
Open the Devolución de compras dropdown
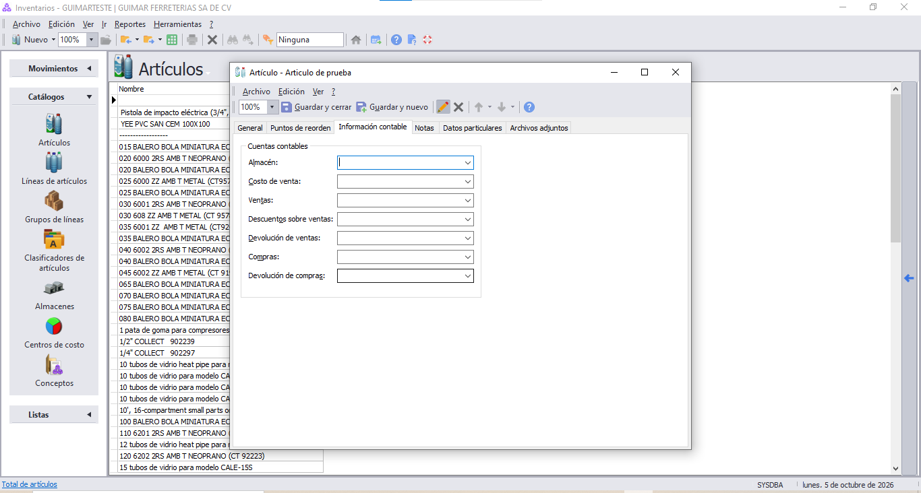pos(468,276)
